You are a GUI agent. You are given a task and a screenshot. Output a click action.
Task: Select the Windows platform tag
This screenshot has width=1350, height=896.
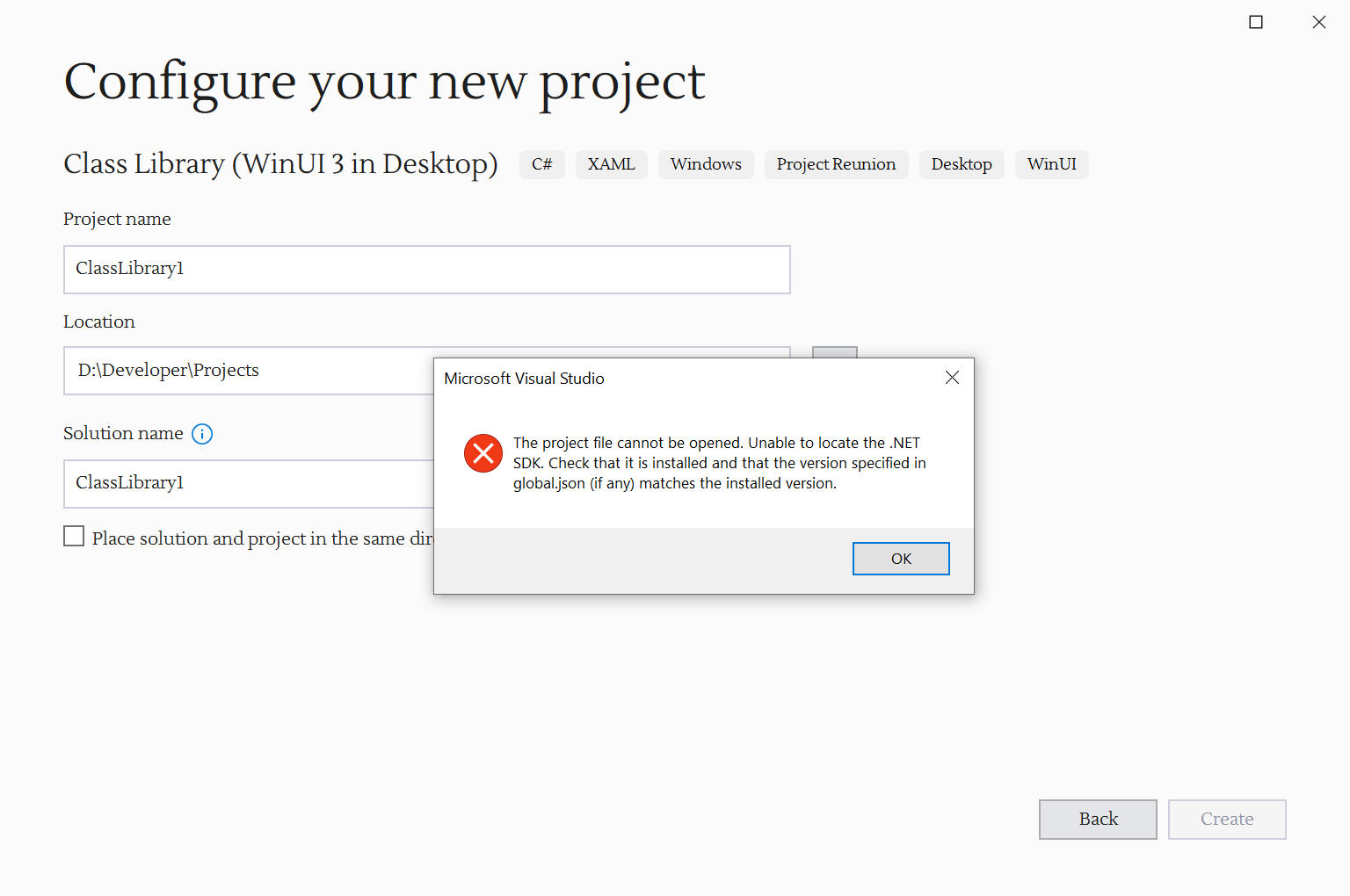coord(706,164)
